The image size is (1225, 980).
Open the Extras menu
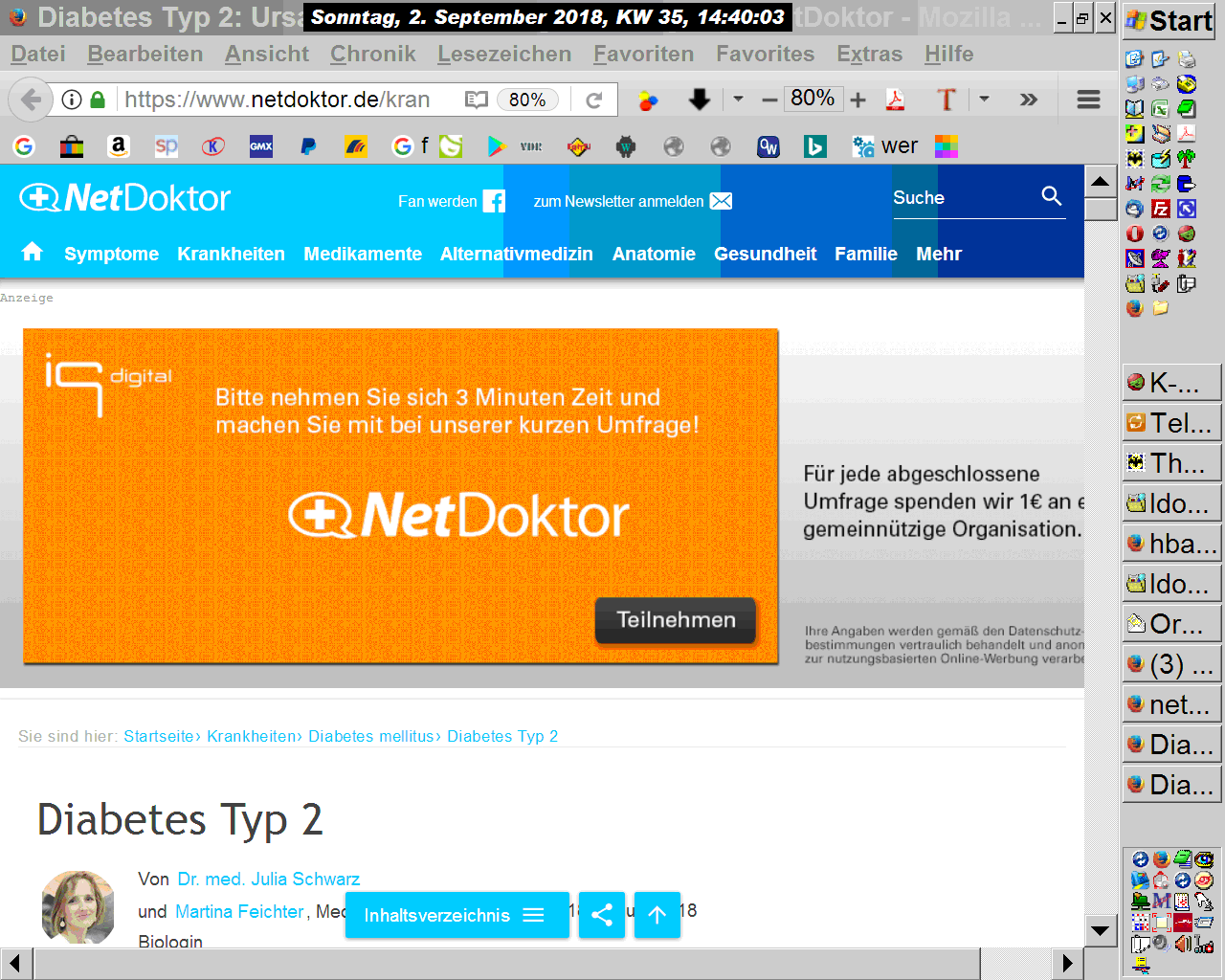(870, 55)
